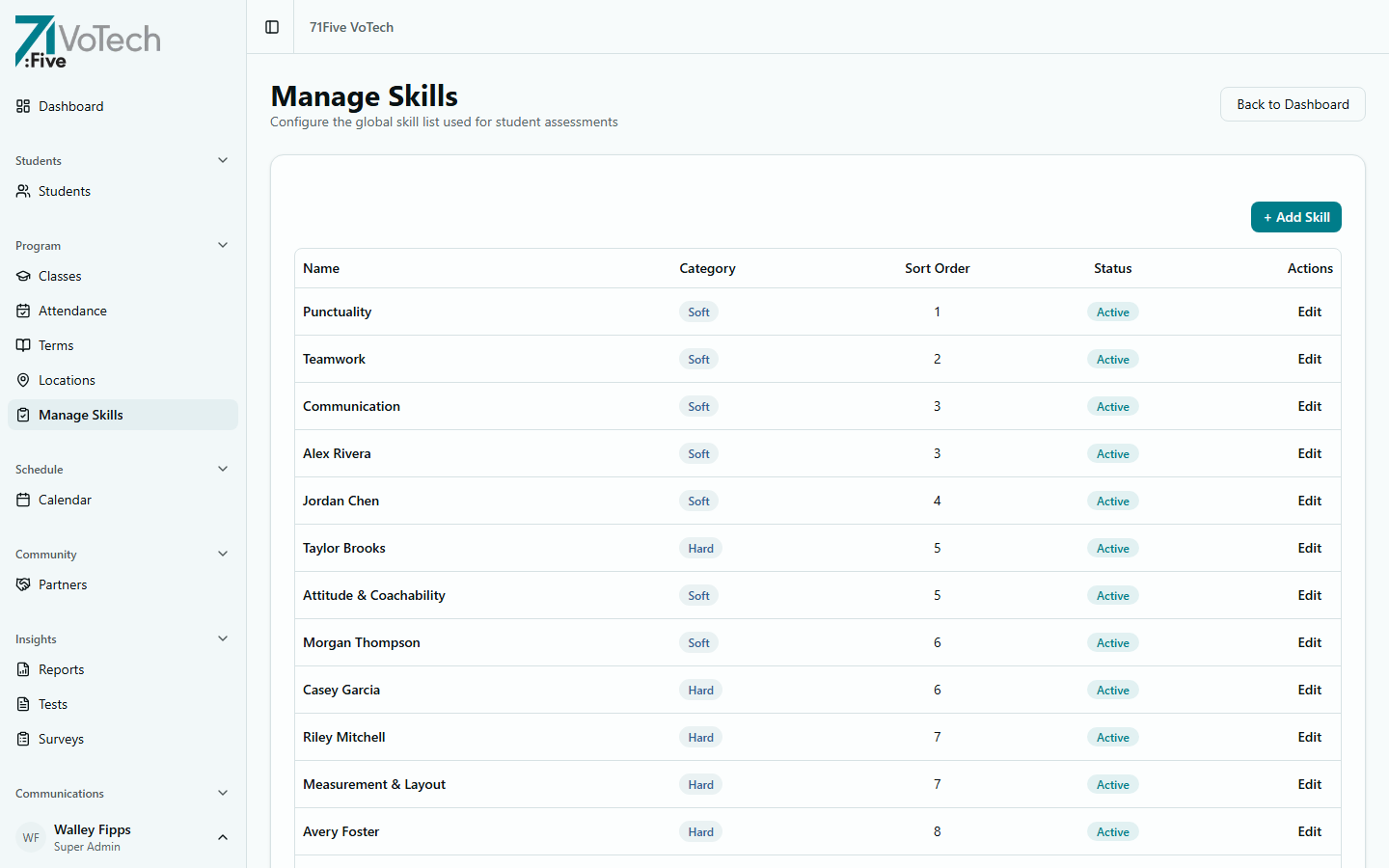Select the Terms book icon

[x=23, y=345]
